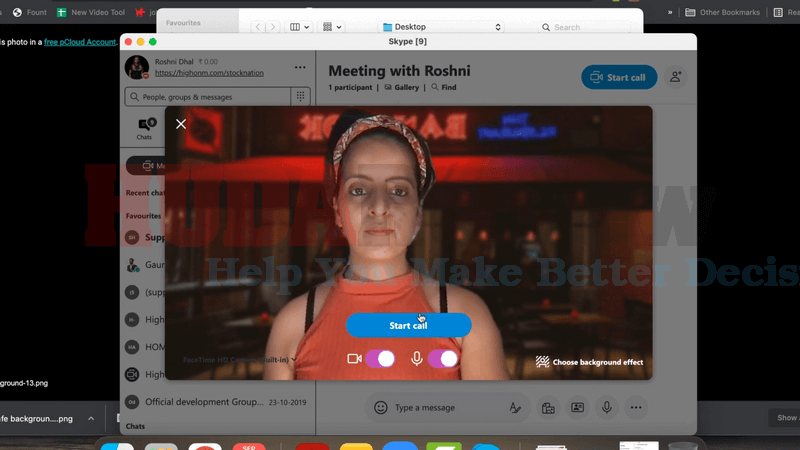Open Choose background effect

pos(589,362)
